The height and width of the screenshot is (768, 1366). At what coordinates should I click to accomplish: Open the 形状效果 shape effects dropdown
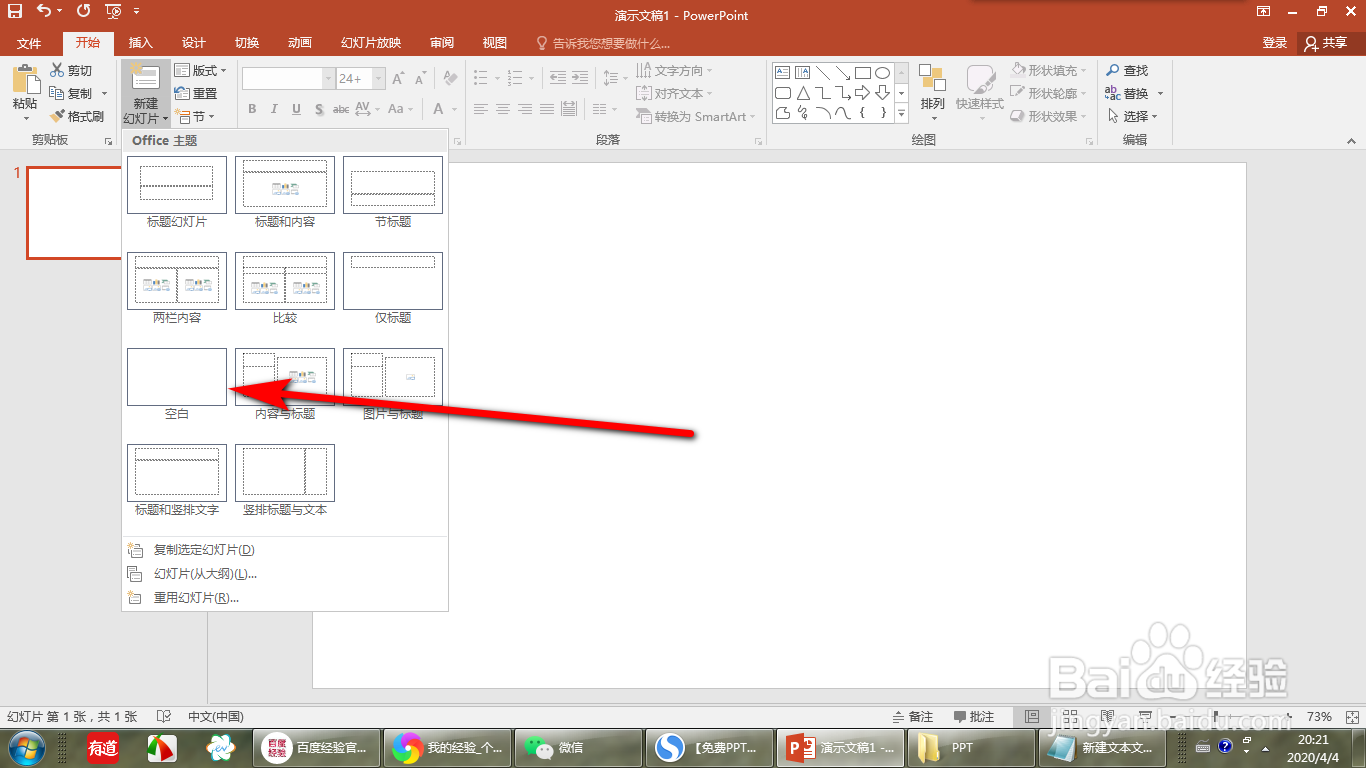tap(1049, 116)
